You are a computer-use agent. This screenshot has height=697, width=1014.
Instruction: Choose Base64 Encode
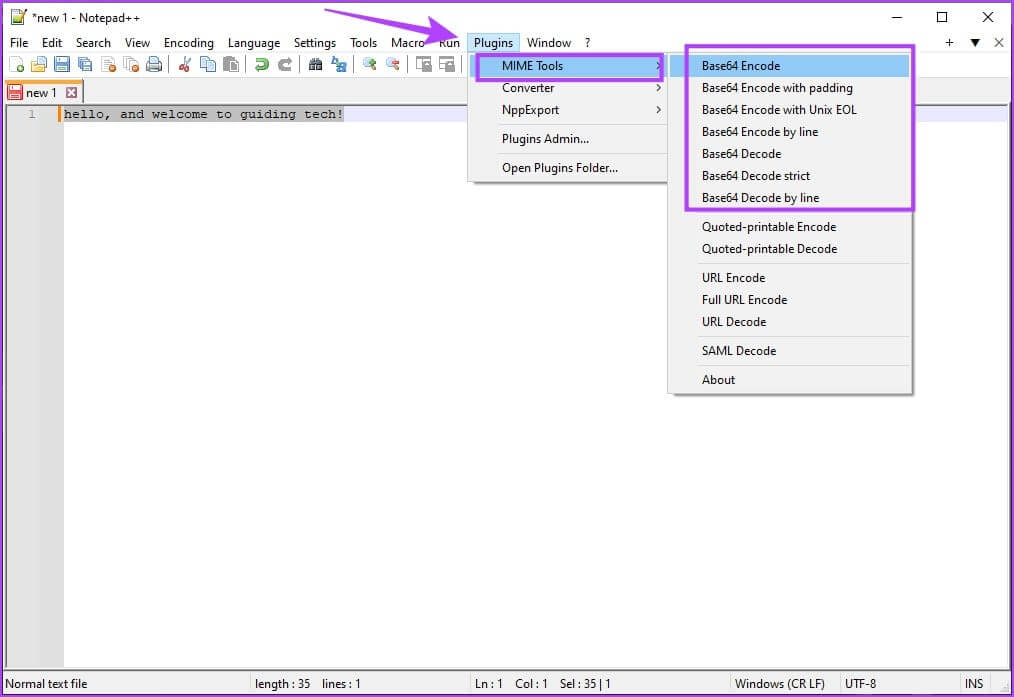790,65
